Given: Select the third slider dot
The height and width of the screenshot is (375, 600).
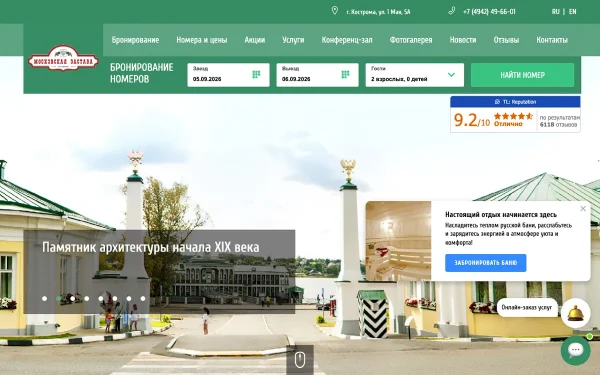Looking at the screenshot, I should tap(73, 298).
